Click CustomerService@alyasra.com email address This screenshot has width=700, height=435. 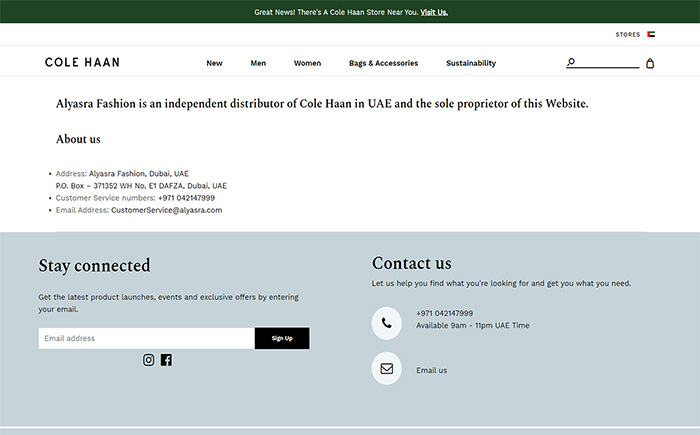[167, 210]
